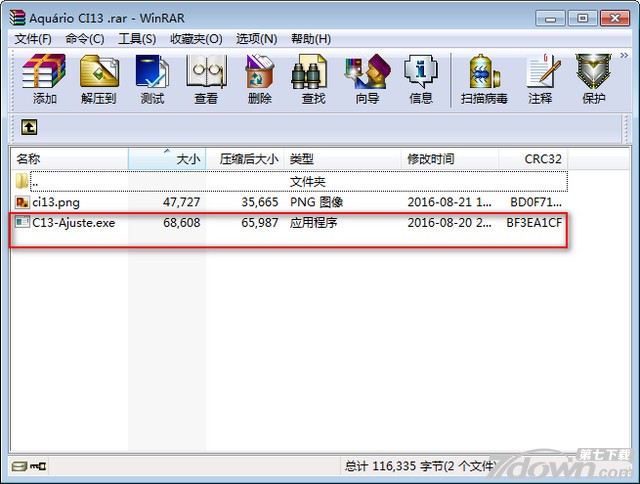640x484 pixels.
Task: Open the 命令(C) menu
Action: (x=85, y=39)
